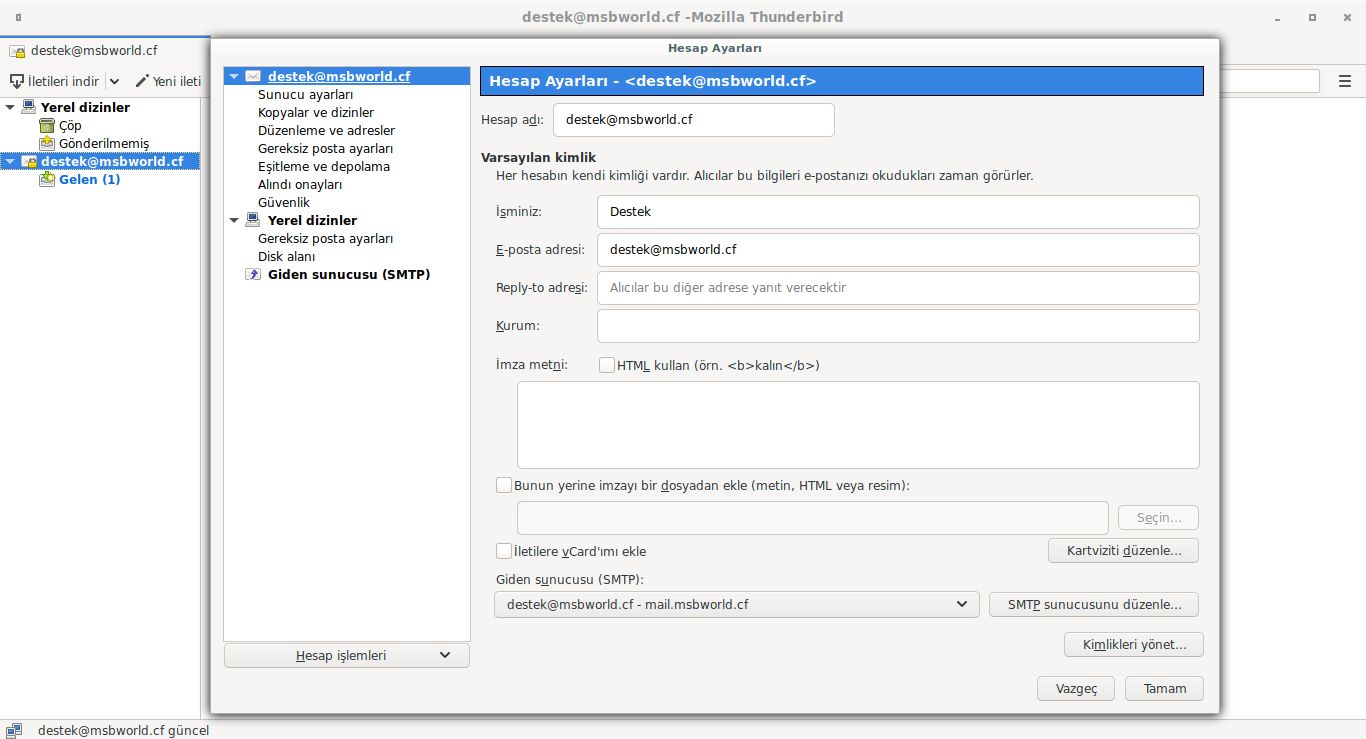
Task: Click the Kurum input field
Action: coord(898,326)
